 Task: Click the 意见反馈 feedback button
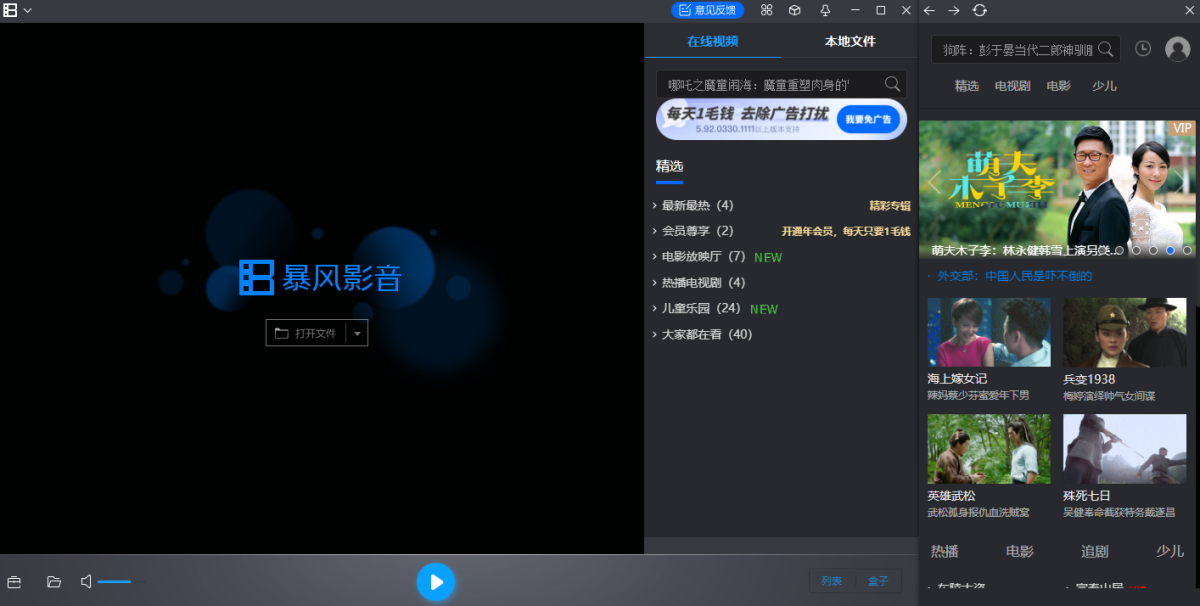click(x=708, y=10)
